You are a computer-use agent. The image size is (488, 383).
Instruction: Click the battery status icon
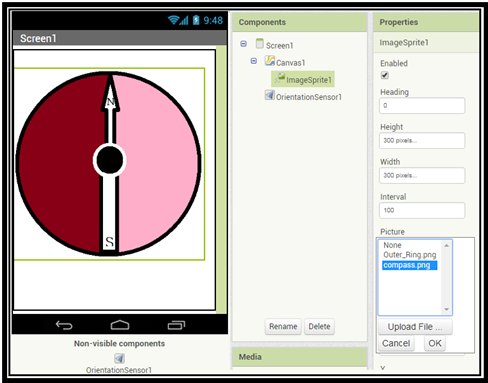point(196,20)
